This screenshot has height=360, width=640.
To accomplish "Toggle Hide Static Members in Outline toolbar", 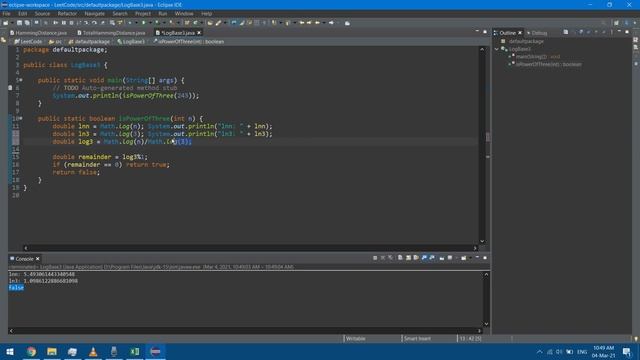I will click(589, 32).
